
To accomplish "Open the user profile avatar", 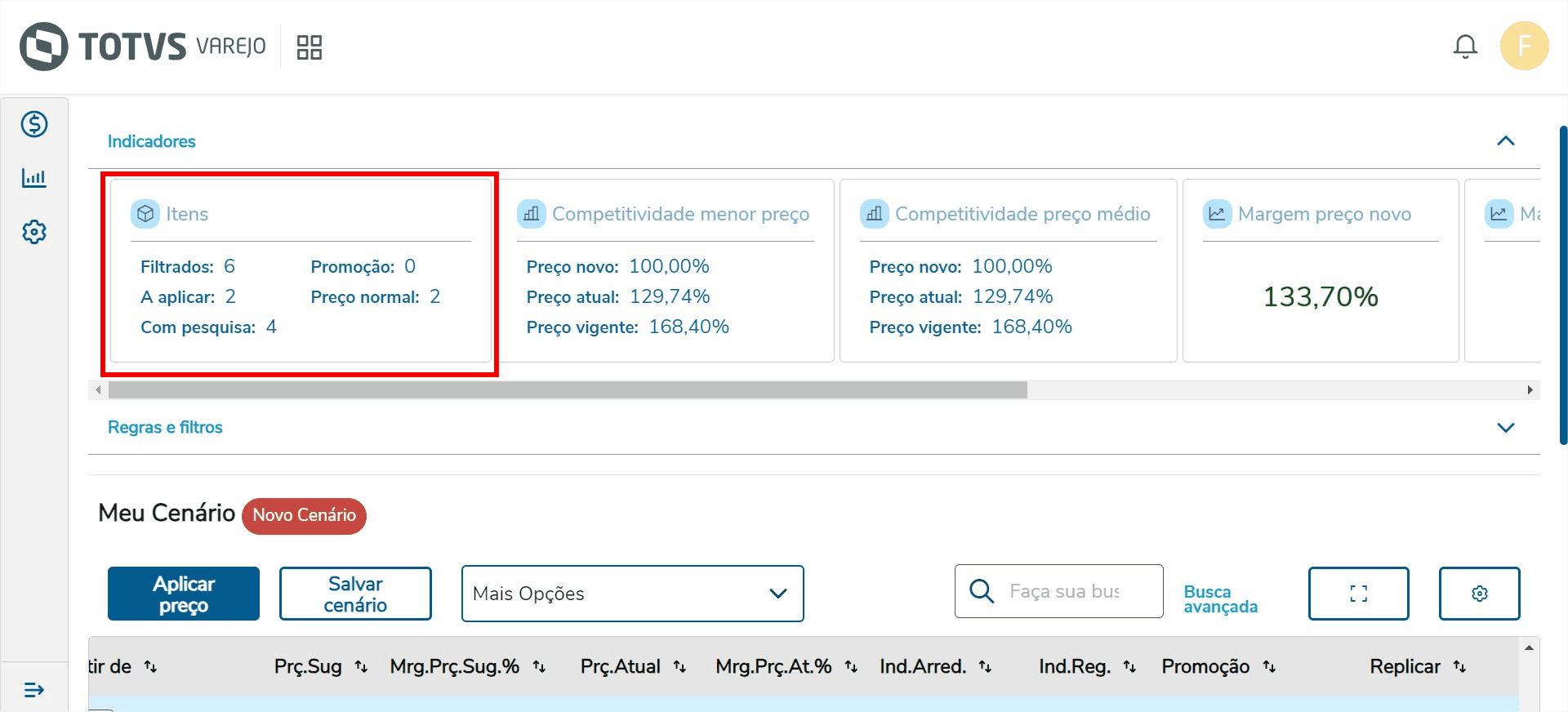I will [1524, 46].
